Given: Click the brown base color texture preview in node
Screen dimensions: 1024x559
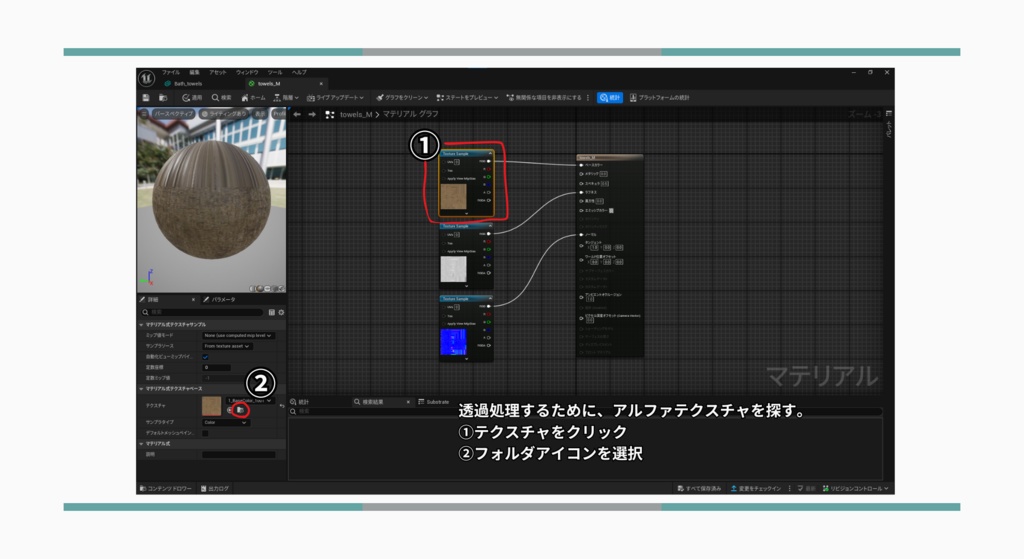Looking at the screenshot, I should pyautogui.click(x=454, y=197).
